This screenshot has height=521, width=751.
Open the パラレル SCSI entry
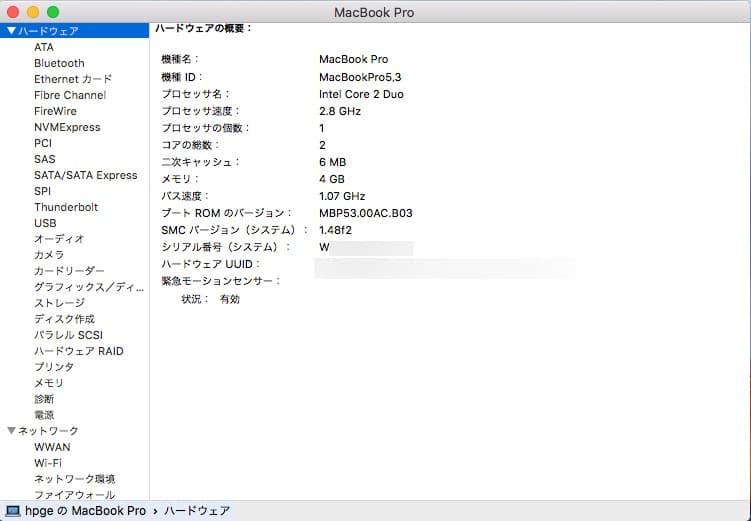[68, 335]
